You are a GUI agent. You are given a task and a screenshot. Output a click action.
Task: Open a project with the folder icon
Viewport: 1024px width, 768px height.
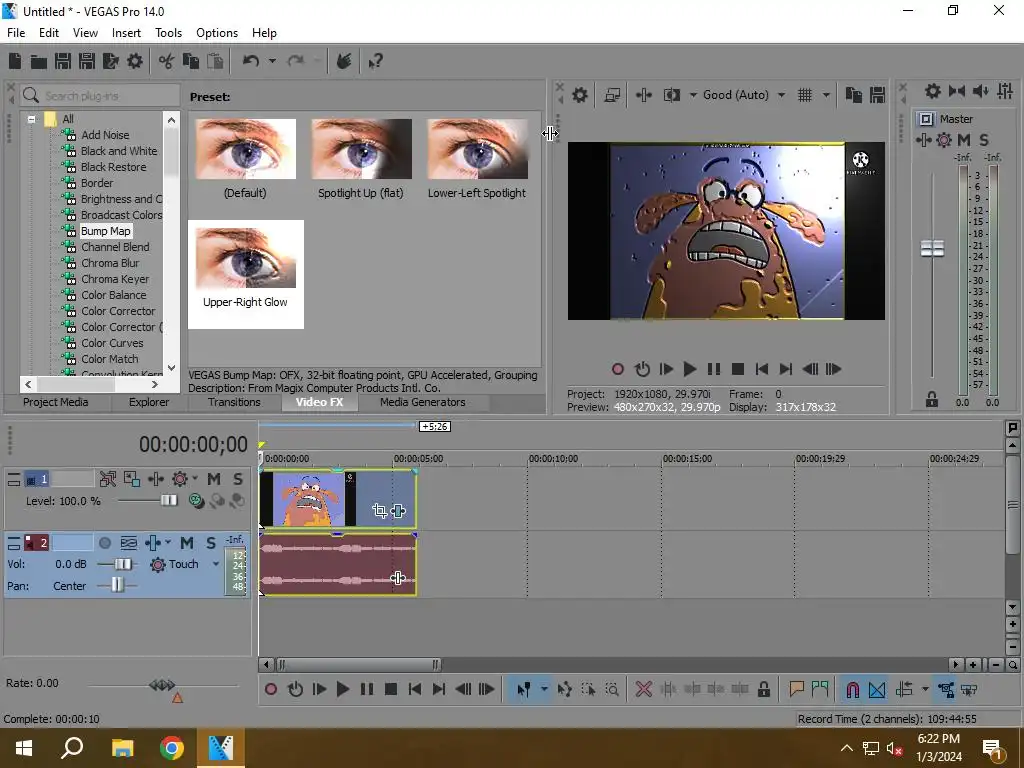coord(39,61)
